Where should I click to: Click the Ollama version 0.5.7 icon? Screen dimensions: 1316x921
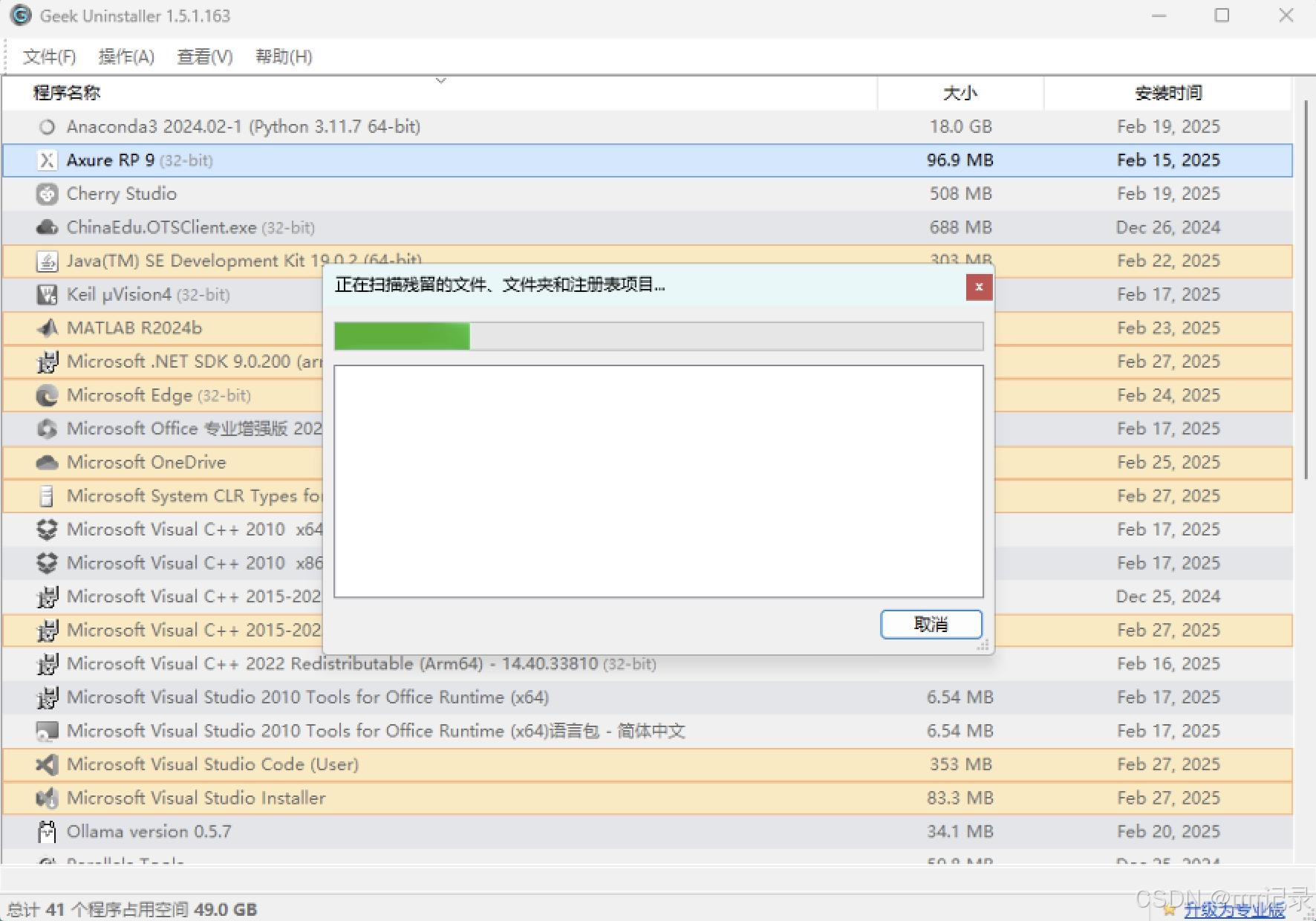pos(47,832)
